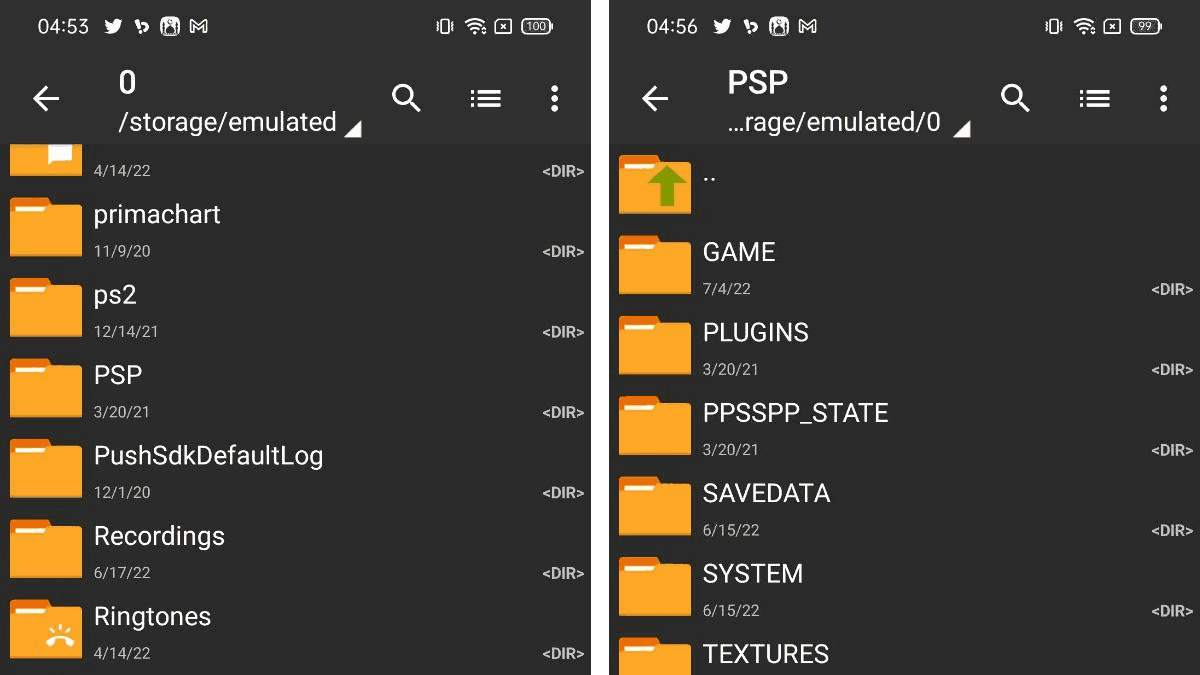Open search in the PSP folder view
Viewport: 1200px width, 675px height.
click(1015, 98)
